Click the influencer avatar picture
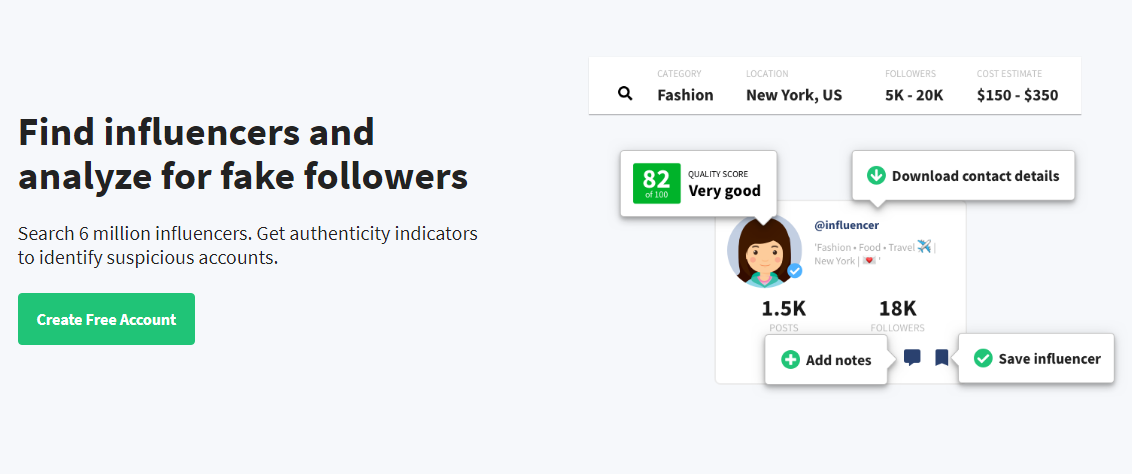This screenshot has width=1132, height=474. click(765, 251)
